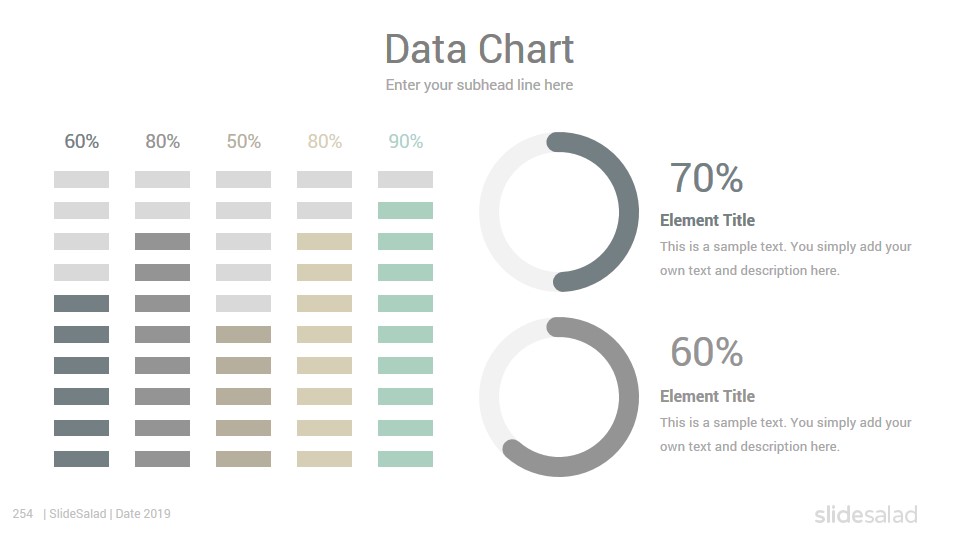The image size is (960, 540).
Task: Click the upper Element Title heading
Action: (707, 220)
